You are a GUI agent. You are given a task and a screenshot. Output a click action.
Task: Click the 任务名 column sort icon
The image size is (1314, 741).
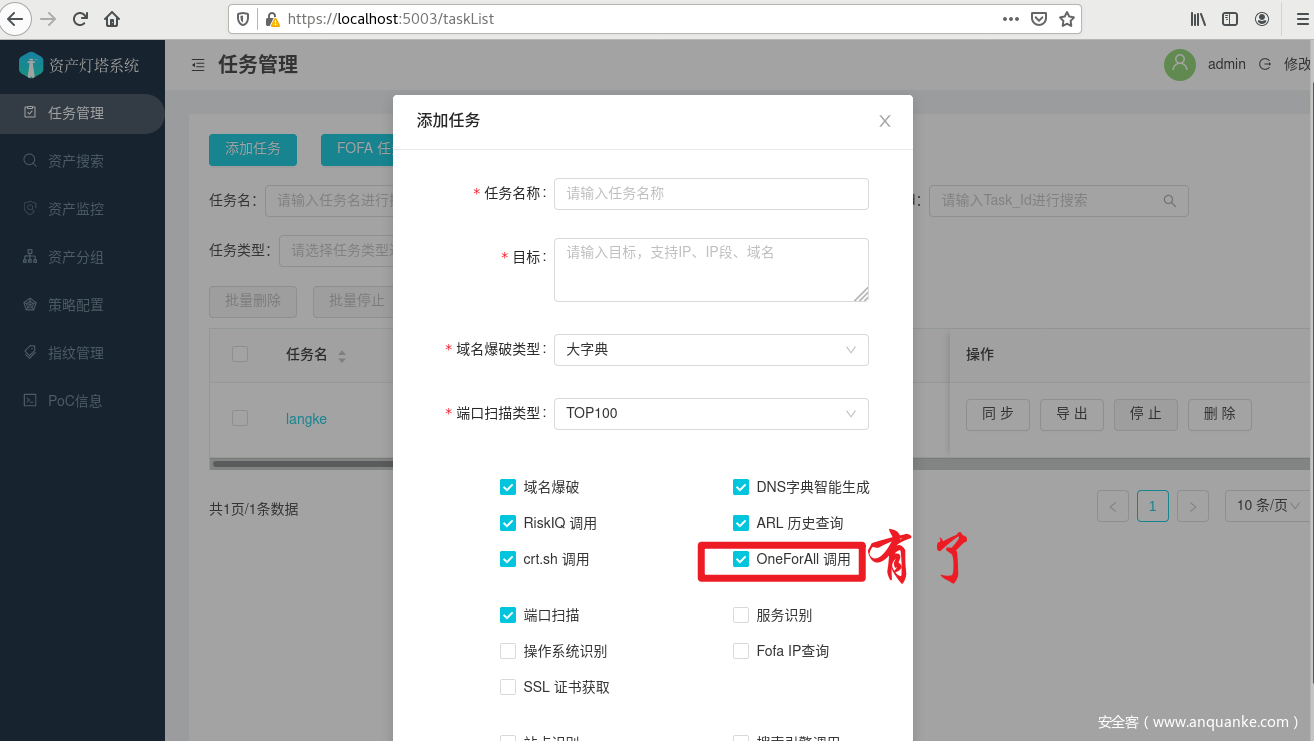point(342,355)
